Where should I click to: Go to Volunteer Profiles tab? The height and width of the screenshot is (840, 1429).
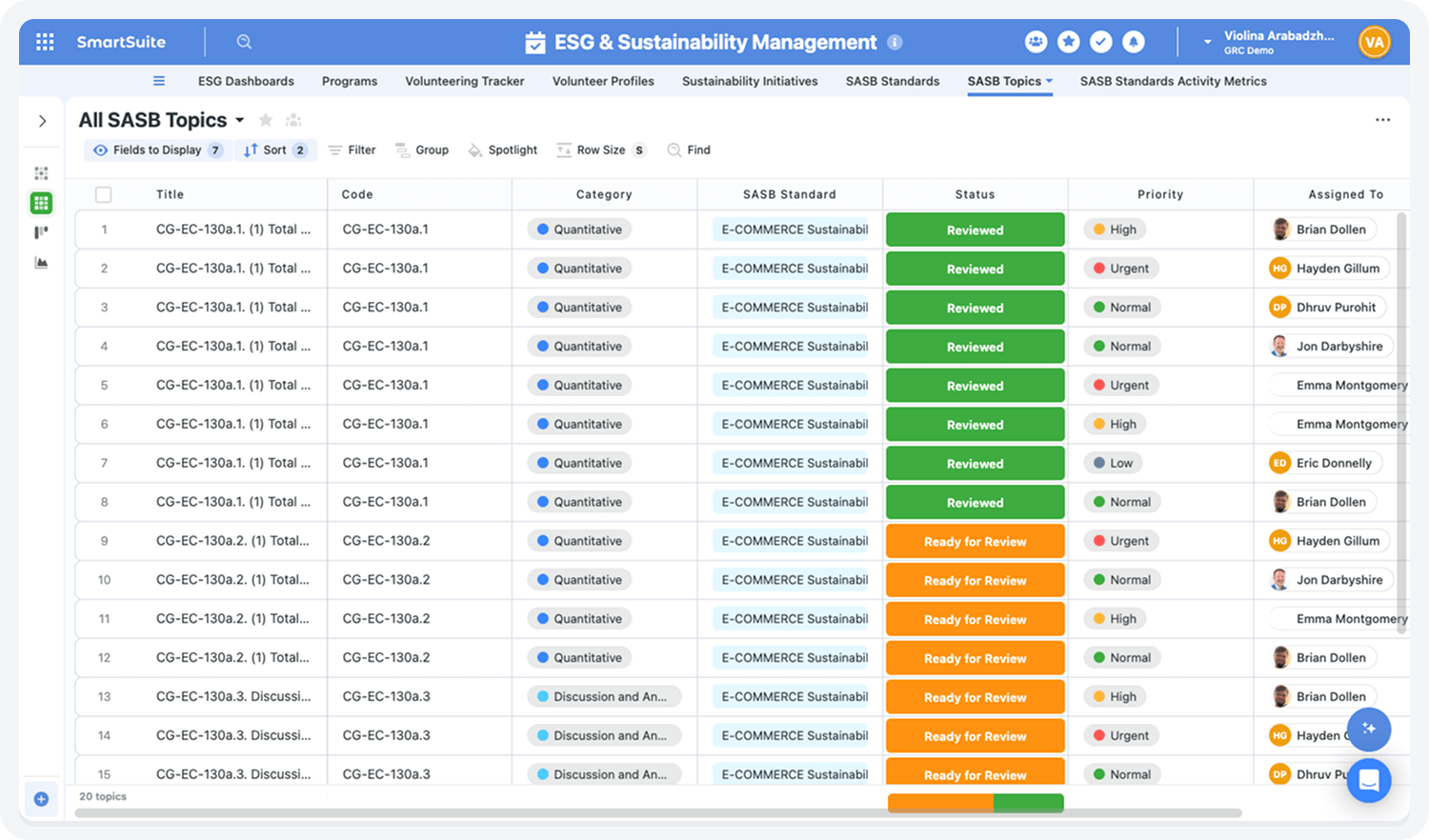[x=603, y=81]
